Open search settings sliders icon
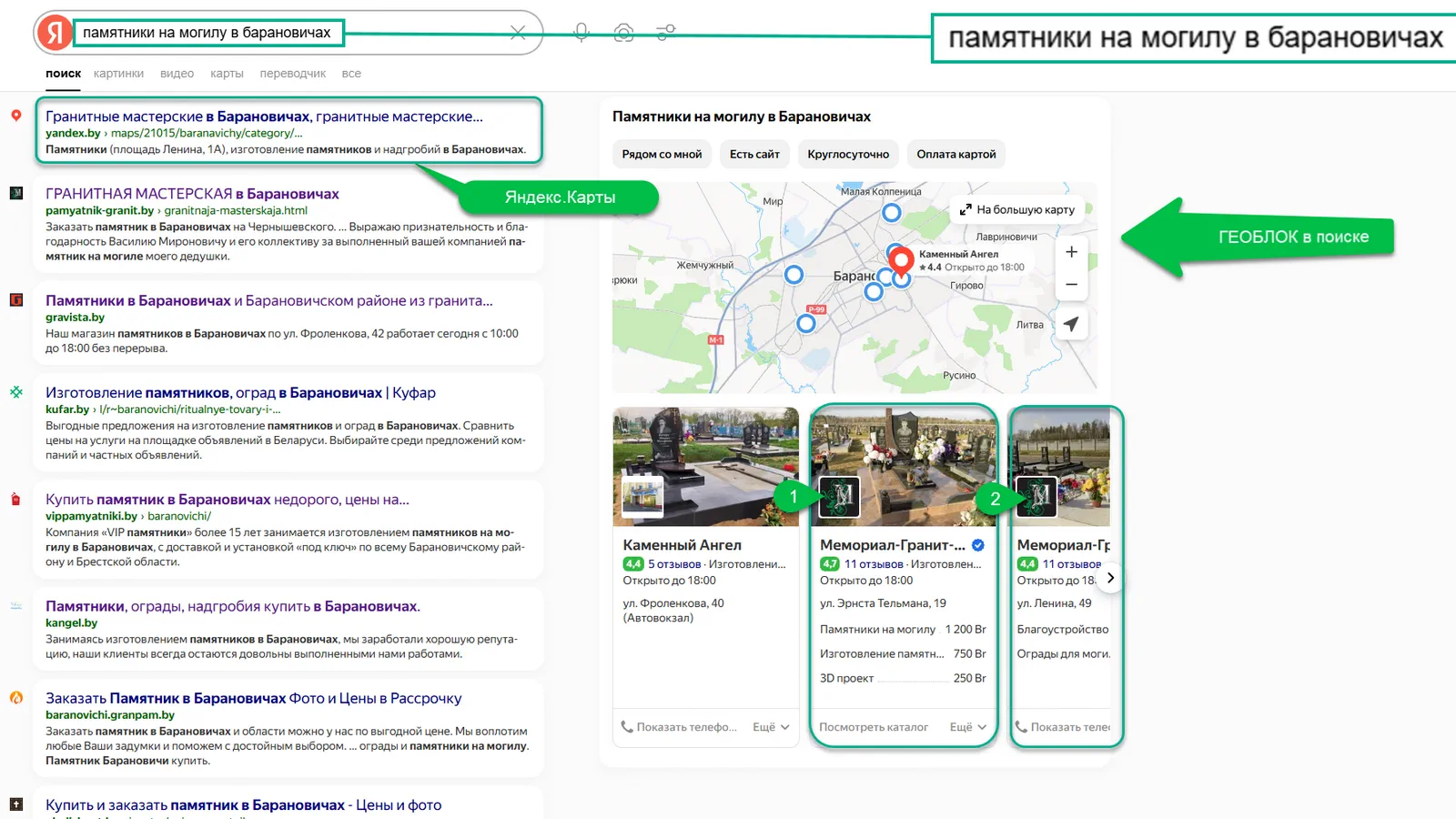This screenshot has width=1456, height=819. pyautogui.click(x=666, y=33)
